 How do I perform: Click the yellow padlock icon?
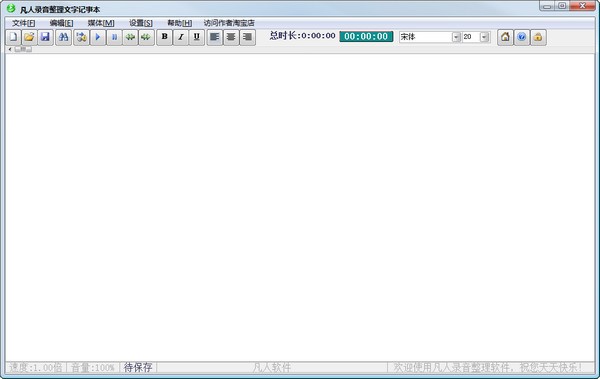coord(538,37)
